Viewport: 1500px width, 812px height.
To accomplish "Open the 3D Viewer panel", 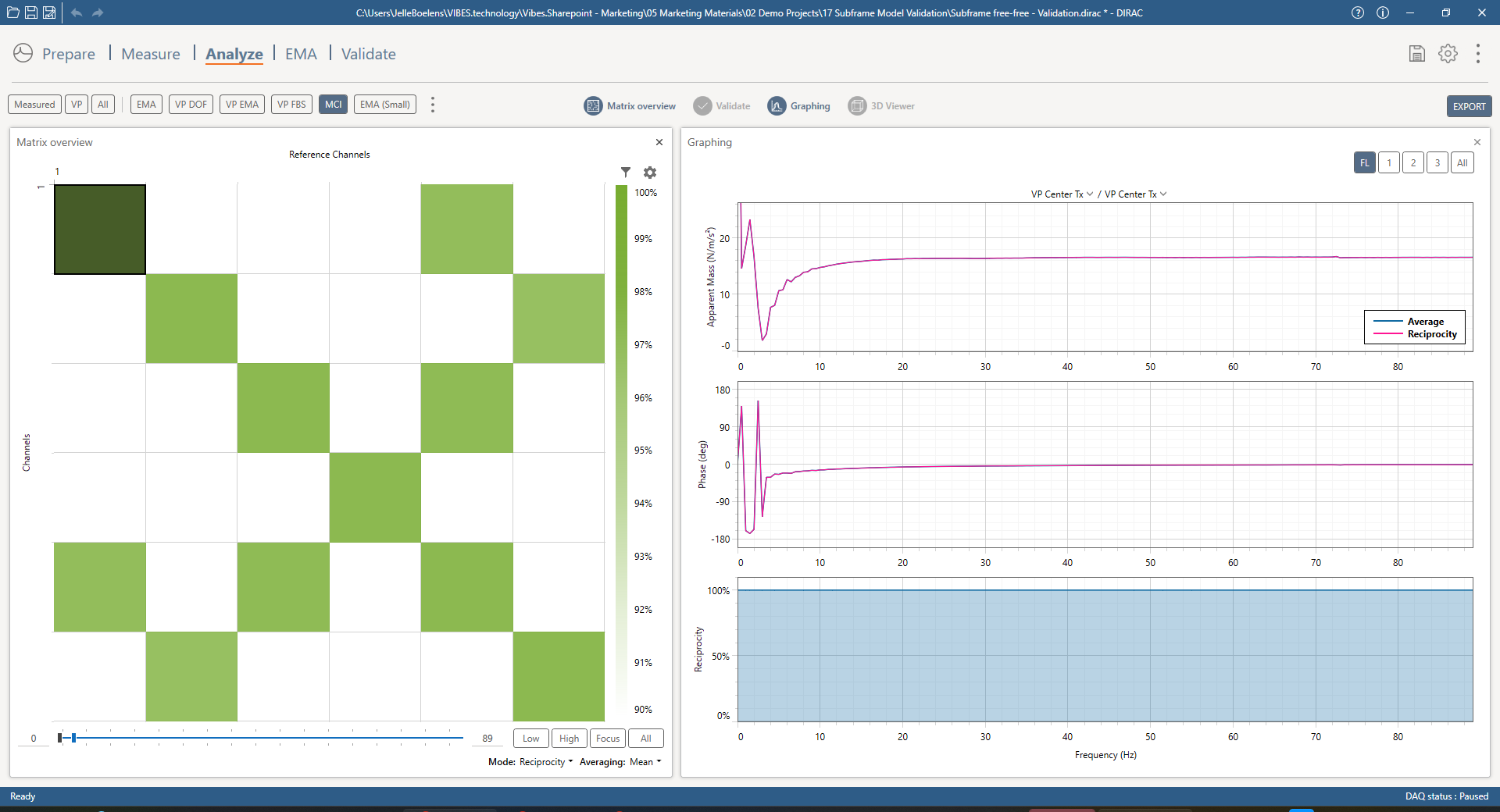I will [881, 106].
